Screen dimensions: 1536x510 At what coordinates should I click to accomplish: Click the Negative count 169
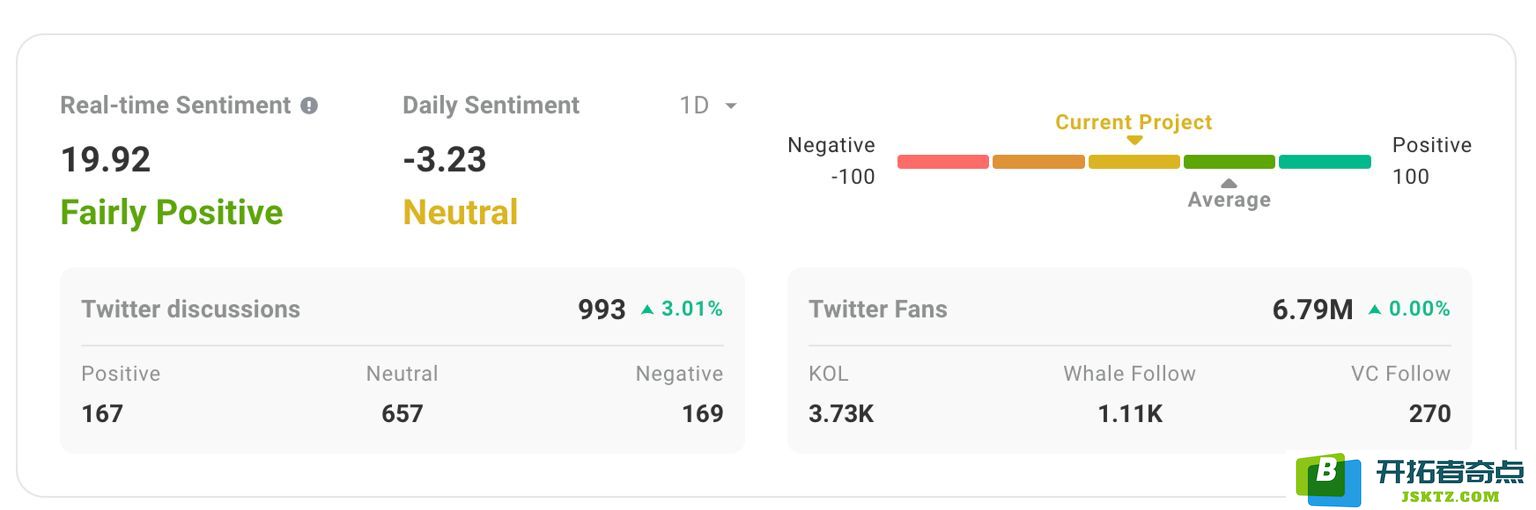tap(702, 414)
